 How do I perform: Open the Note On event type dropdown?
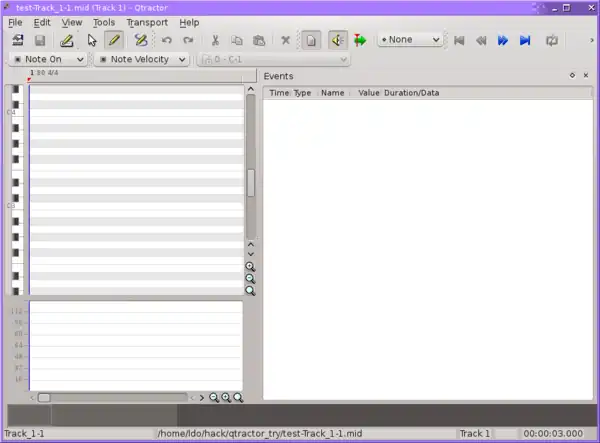coord(49,60)
